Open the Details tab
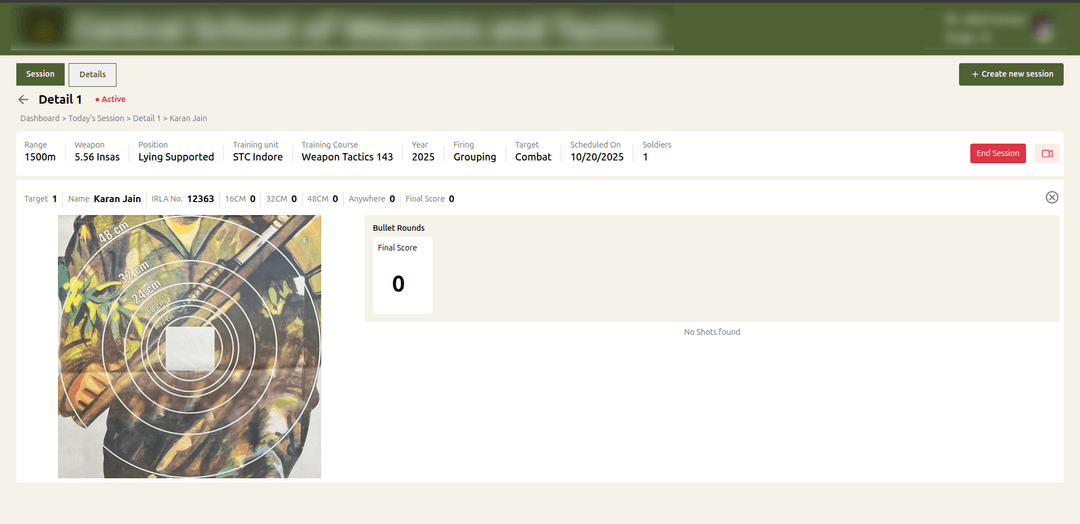The height and width of the screenshot is (524, 1080). pos(92,74)
